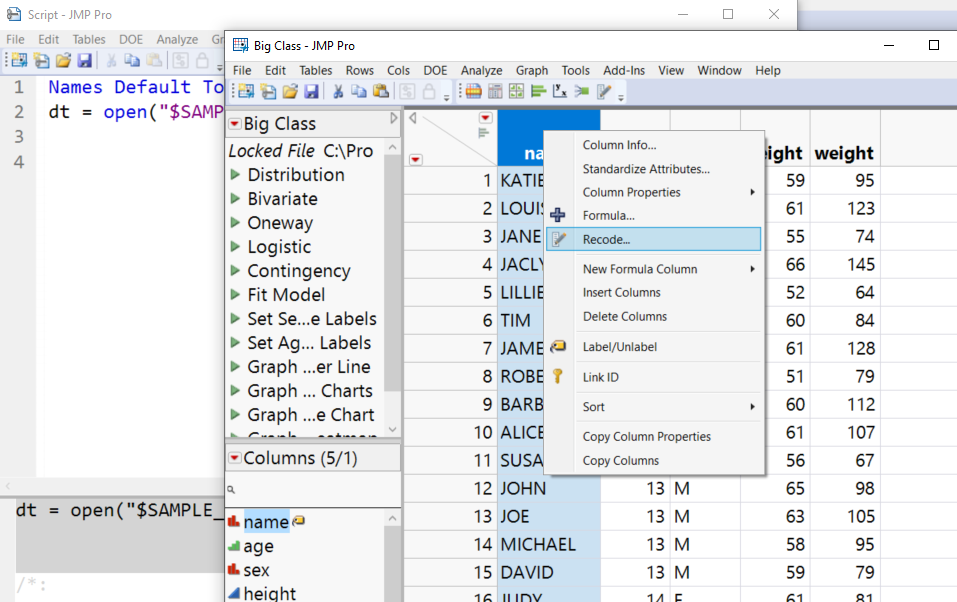Image resolution: width=957 pixels, height=602 pixels.
Task: Click Cut scissors icon in Big Class toolbar
Action: click(338, 92)
